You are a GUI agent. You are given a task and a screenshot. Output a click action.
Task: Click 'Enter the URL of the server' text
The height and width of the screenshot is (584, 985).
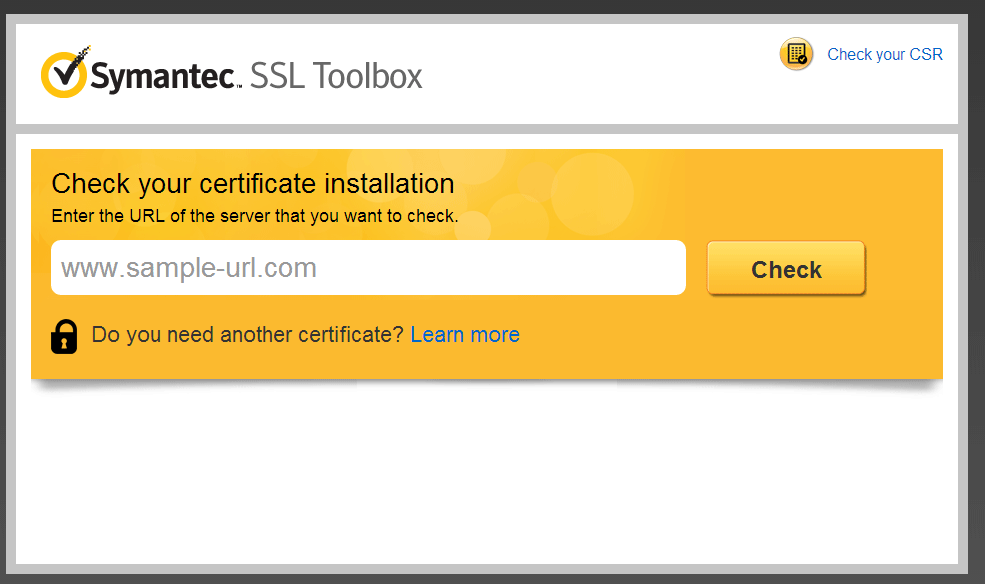pos(255,216)
